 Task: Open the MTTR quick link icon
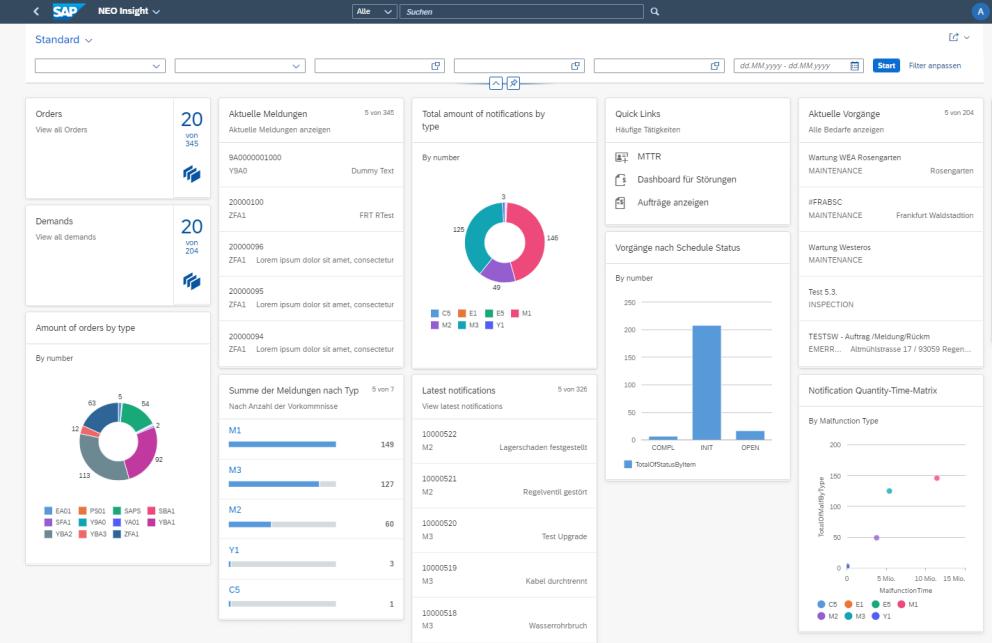tap(622, 157)
